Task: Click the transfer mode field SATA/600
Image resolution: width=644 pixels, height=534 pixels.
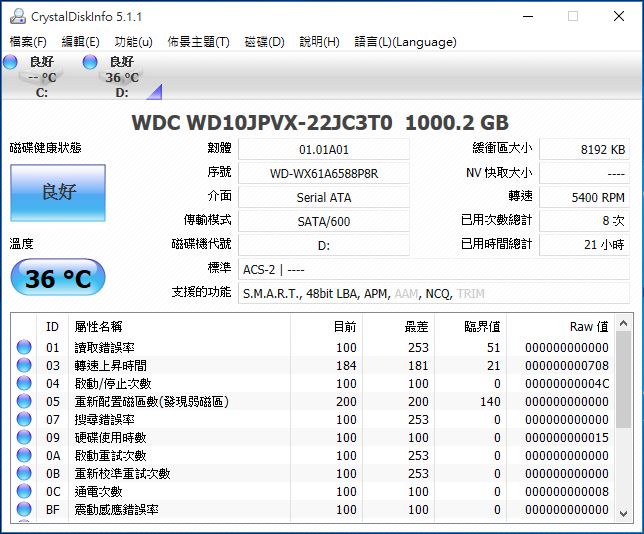Action: [x=324, y=221]
